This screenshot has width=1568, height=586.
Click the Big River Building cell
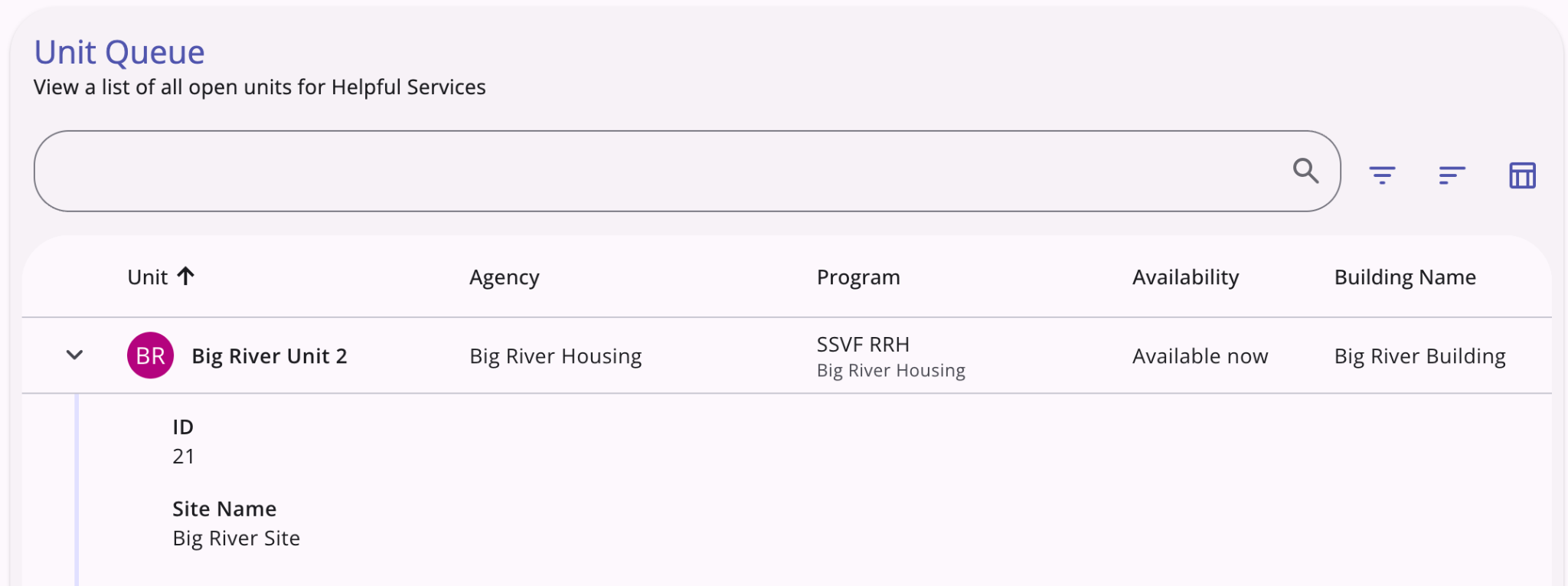[1419, 356]
